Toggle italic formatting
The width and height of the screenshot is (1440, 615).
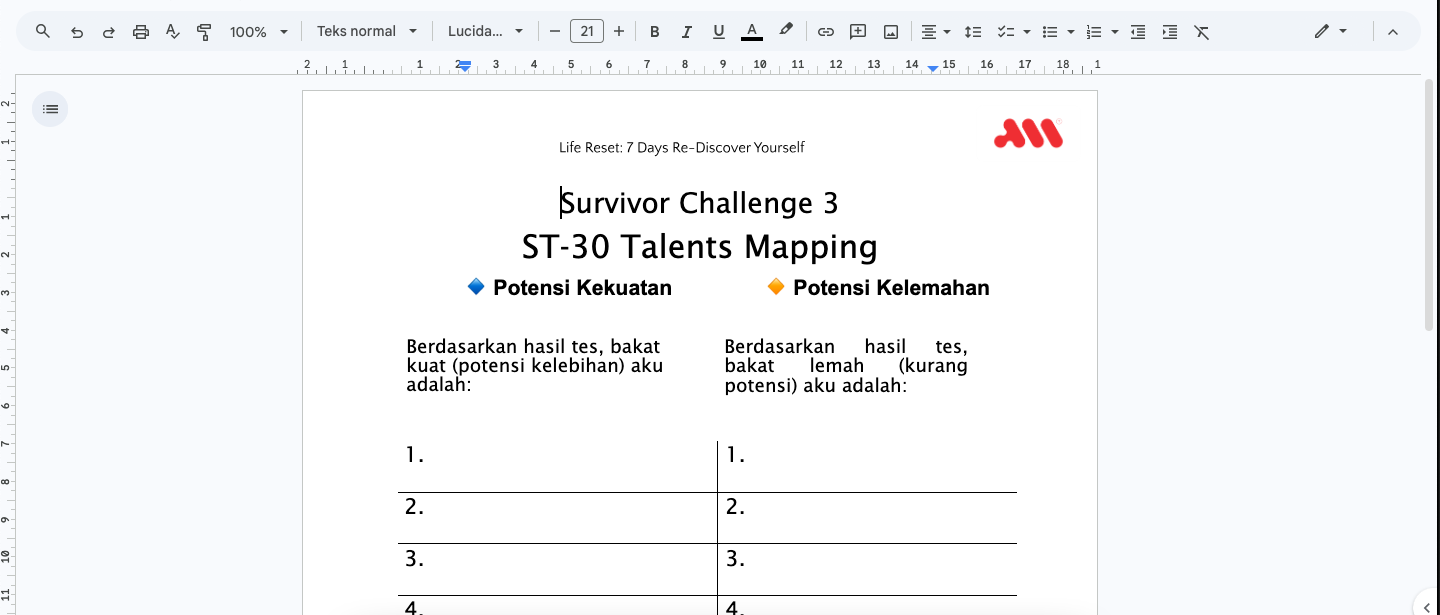pos(686,32)
